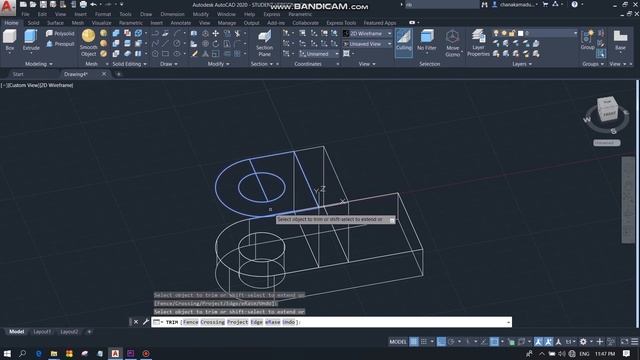This screenshot has height=360, width=640.
Task: Select the Move tool in Modify panel
Action: point(216,34)
